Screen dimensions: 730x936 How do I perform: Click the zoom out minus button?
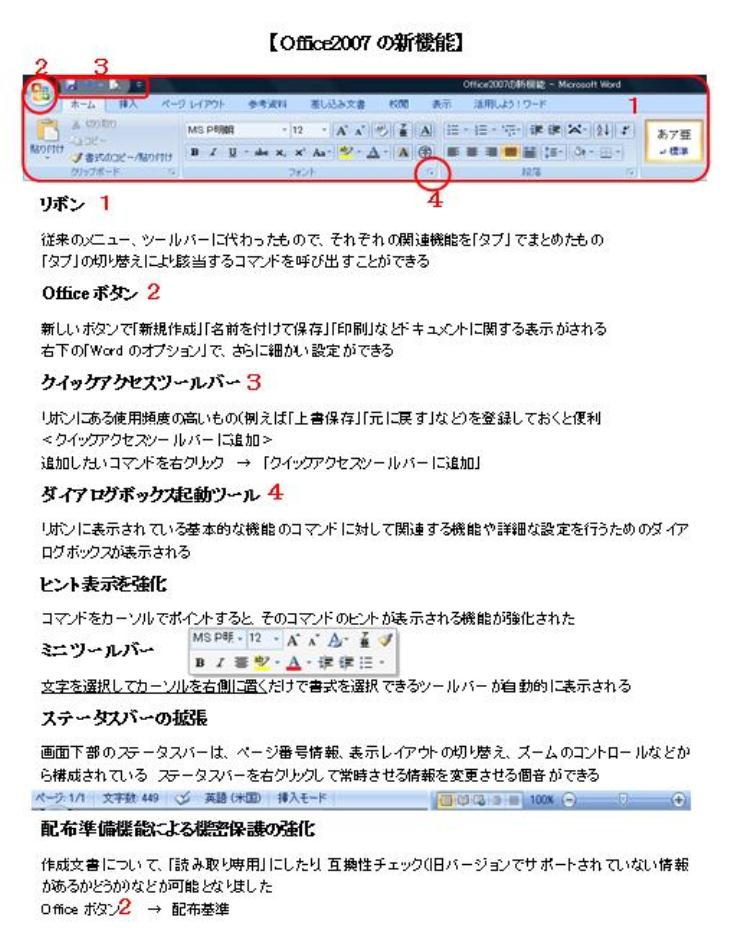[569, 800]
